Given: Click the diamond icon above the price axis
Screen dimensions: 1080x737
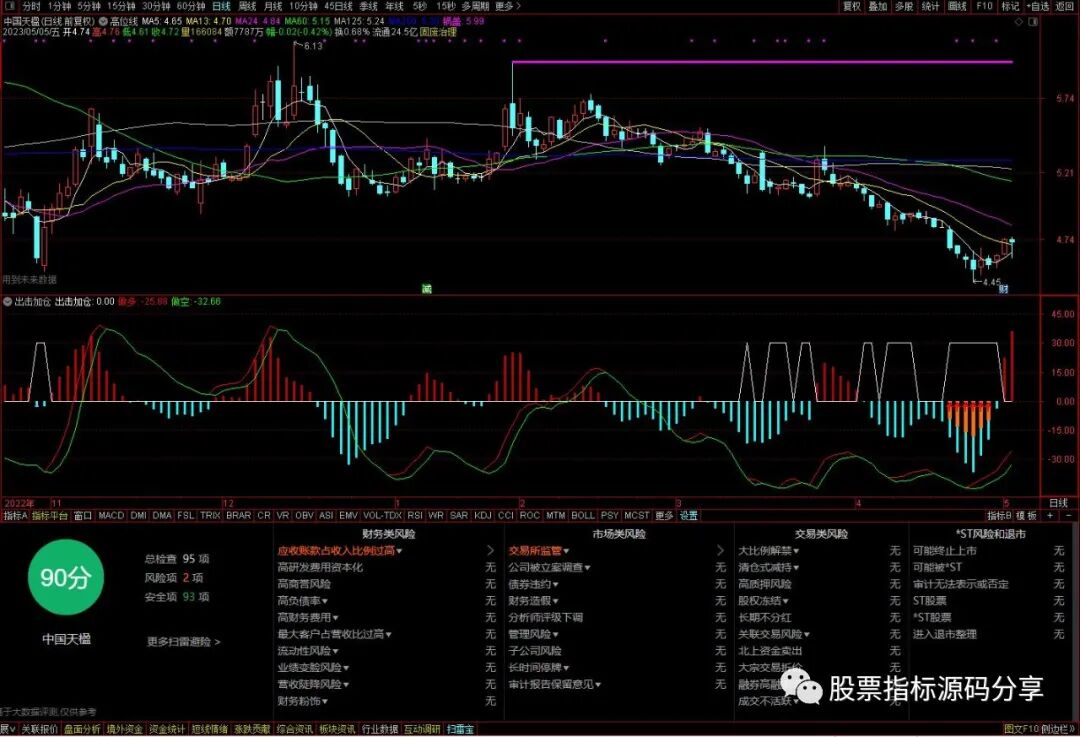Looking at the screenshot, I should tap(1020, 21).
